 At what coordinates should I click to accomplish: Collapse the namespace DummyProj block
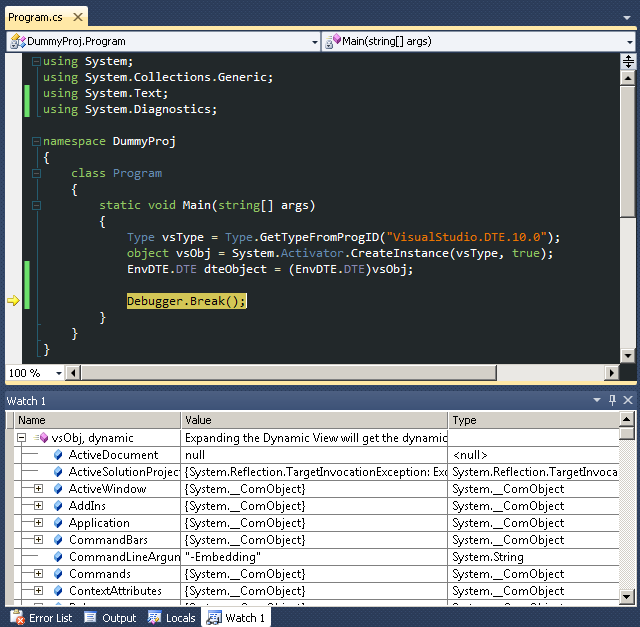point(36,141)
